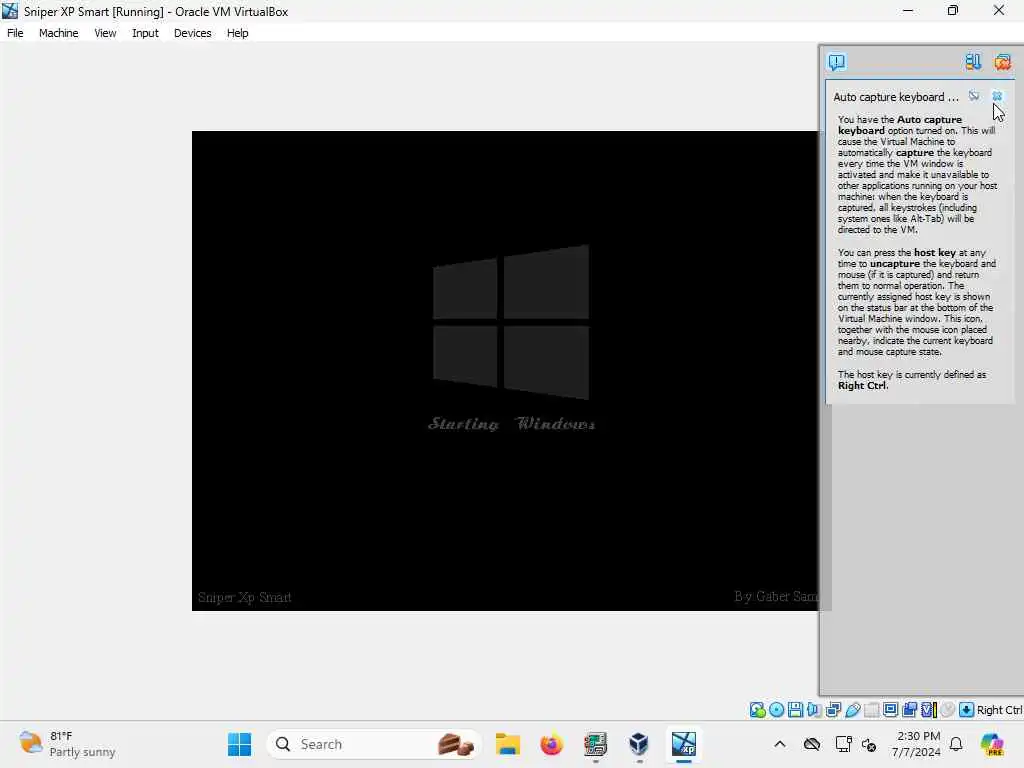This screenshot has width=1024, height=768.
Task: Click the Auto capture keyboard notification title
Action: tap(896, 97)
